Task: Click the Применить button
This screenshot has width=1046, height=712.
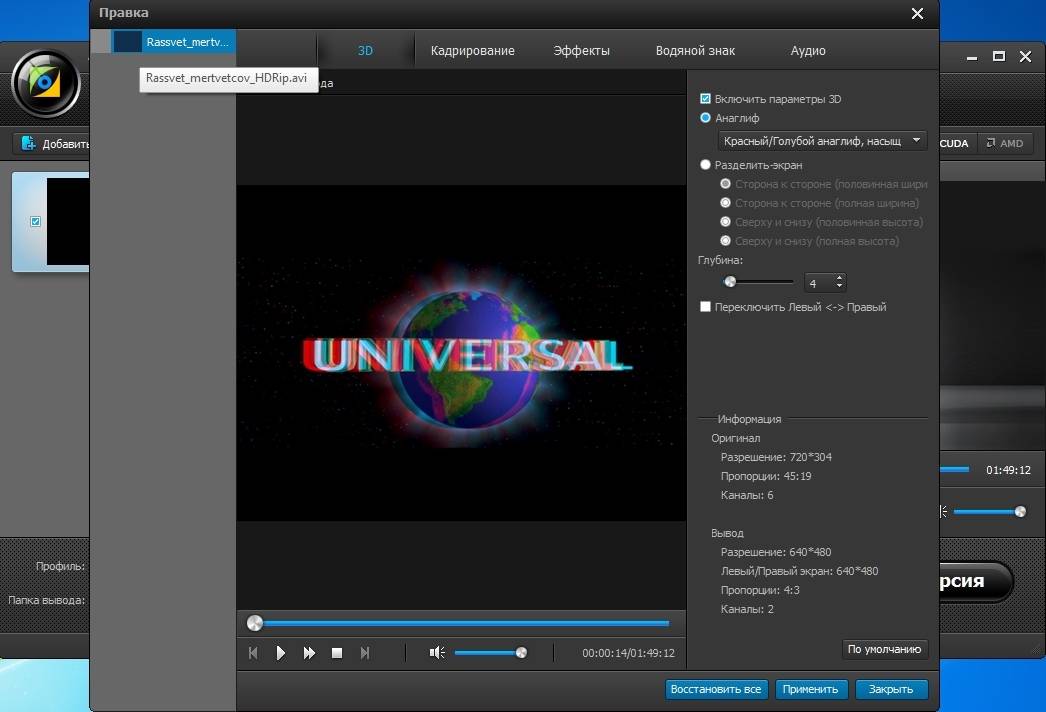Action: [811, 689]
